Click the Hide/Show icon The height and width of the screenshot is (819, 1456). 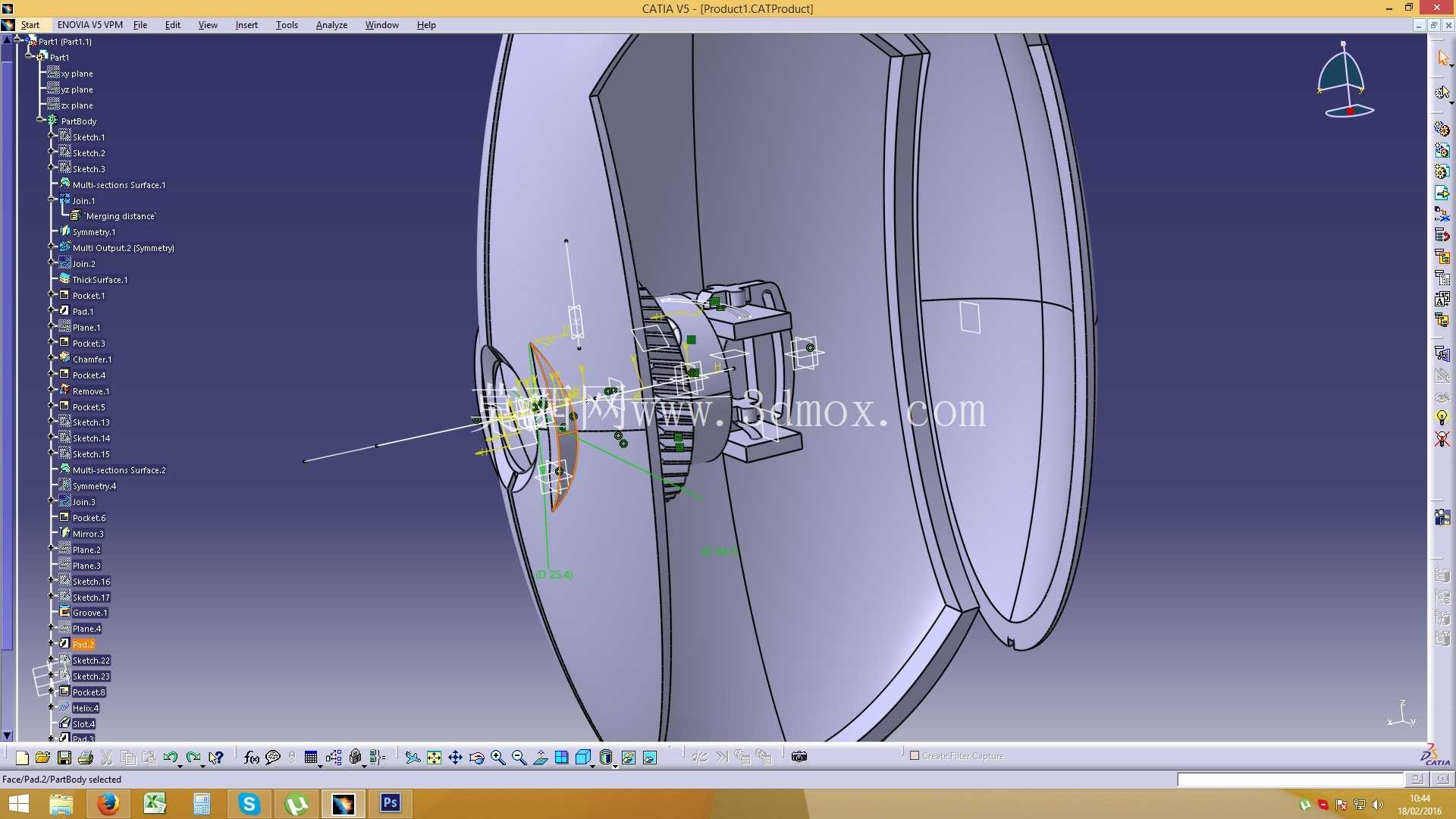click(629, 757)
